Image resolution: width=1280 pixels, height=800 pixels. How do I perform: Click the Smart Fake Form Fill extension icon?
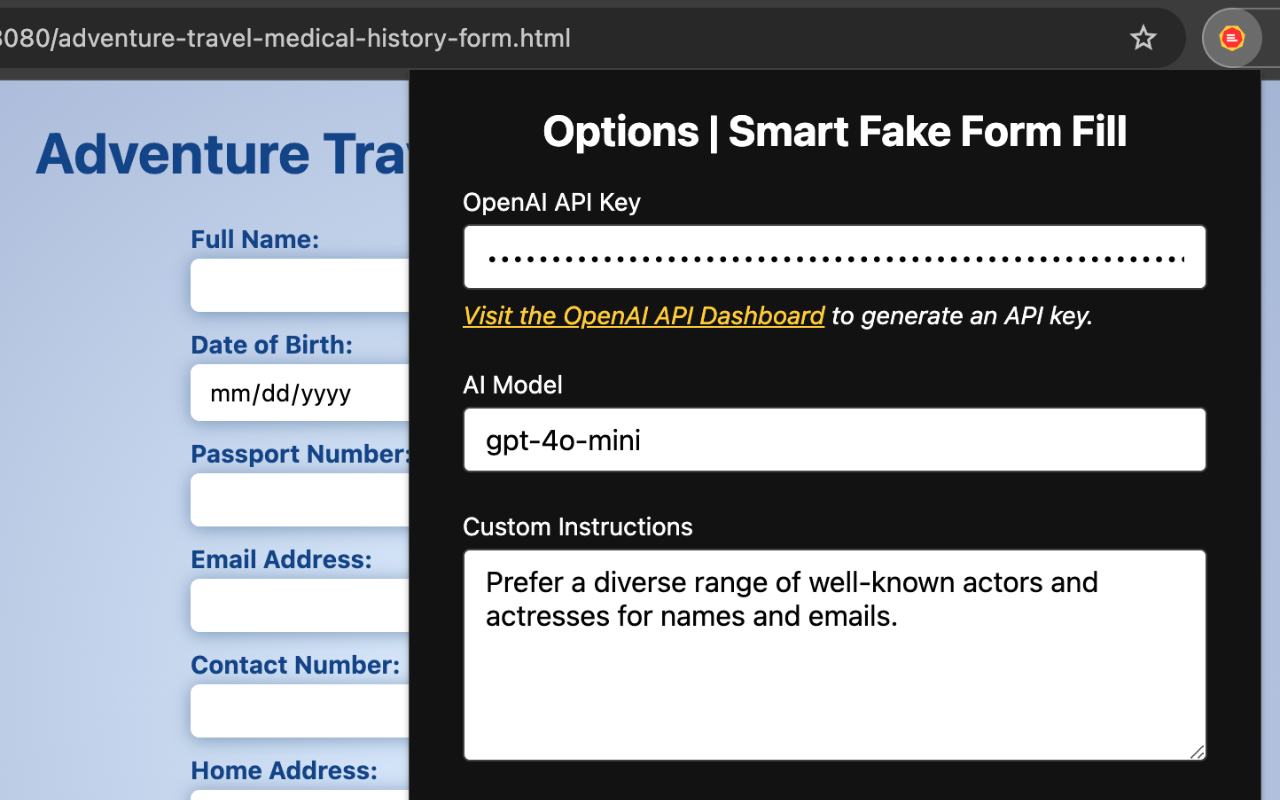coord(1232,37)
